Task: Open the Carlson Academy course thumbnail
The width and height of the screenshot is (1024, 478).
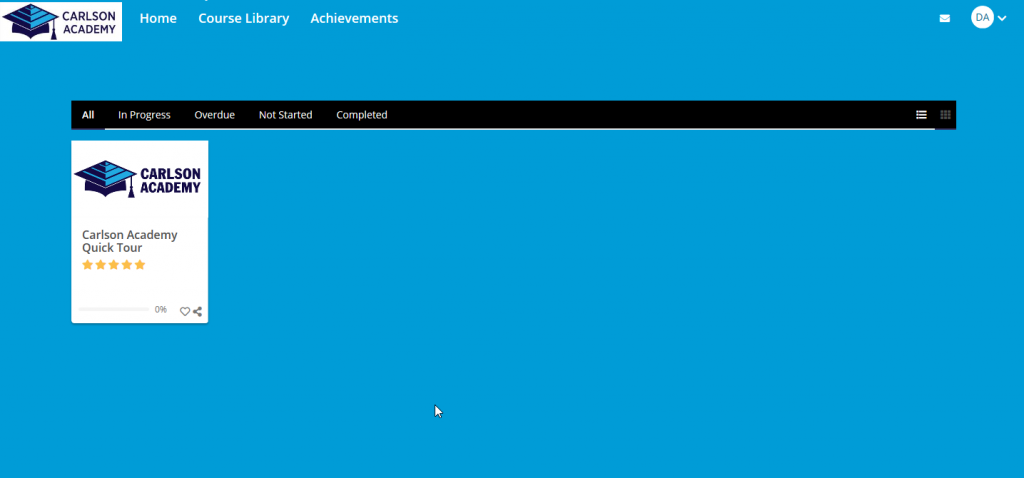Action: (x=140, y=179)
